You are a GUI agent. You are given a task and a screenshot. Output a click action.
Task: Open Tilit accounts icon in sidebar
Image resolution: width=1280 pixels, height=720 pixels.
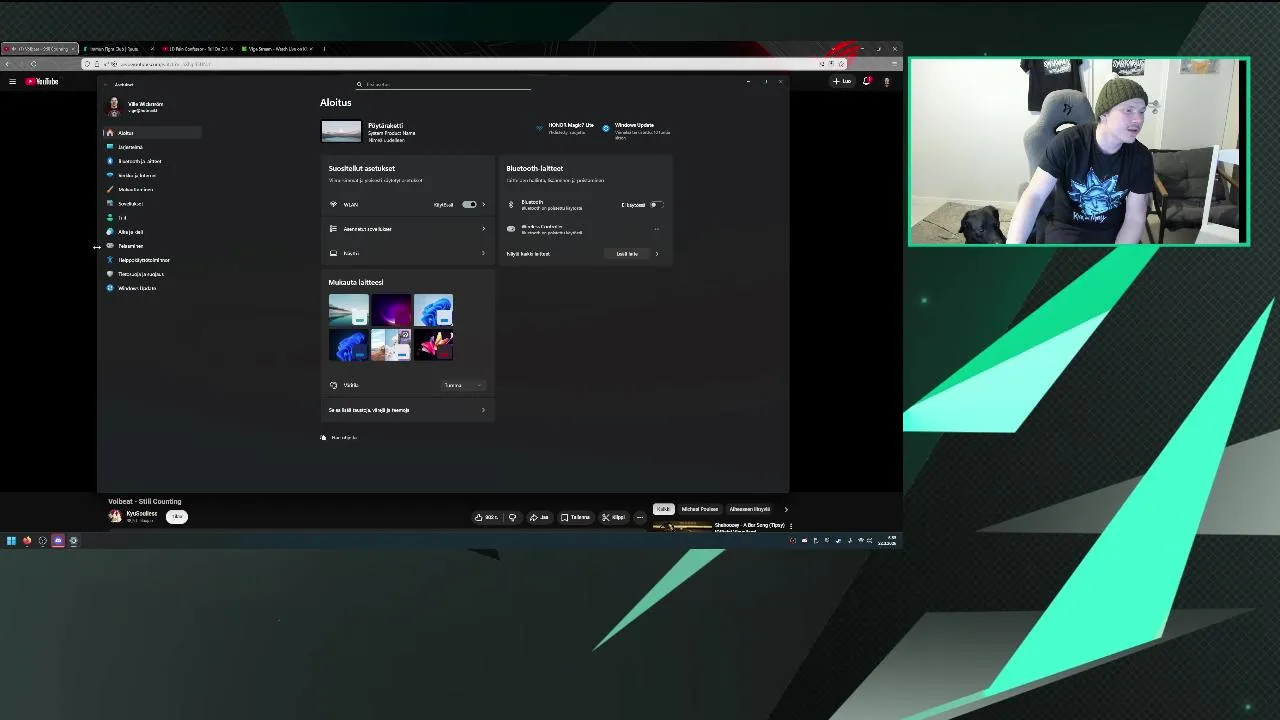[x=110, y=217]
